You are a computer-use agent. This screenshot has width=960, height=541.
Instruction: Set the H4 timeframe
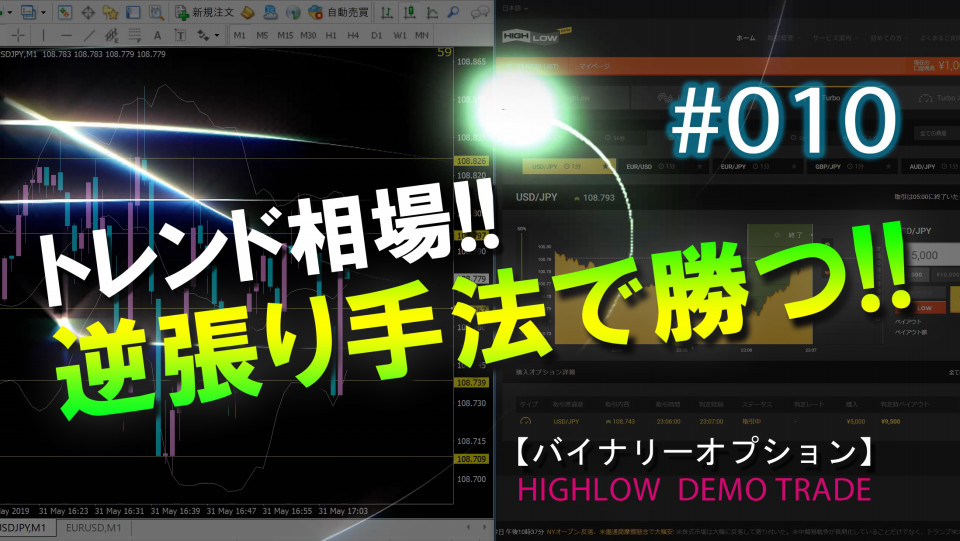point(353,35)
